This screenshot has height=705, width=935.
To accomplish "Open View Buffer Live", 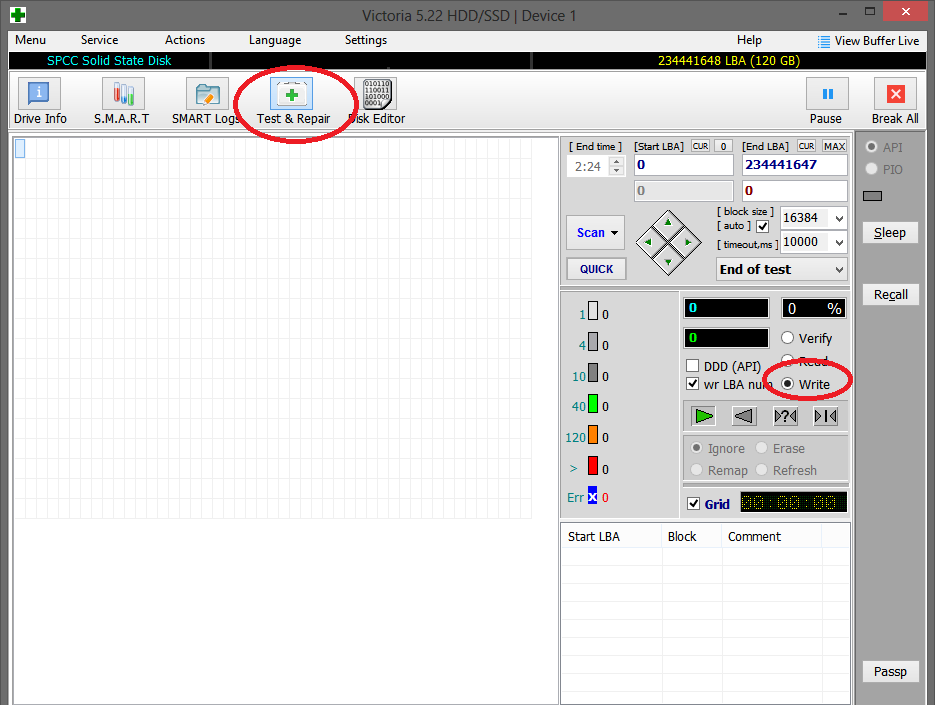I will (869, 41).
